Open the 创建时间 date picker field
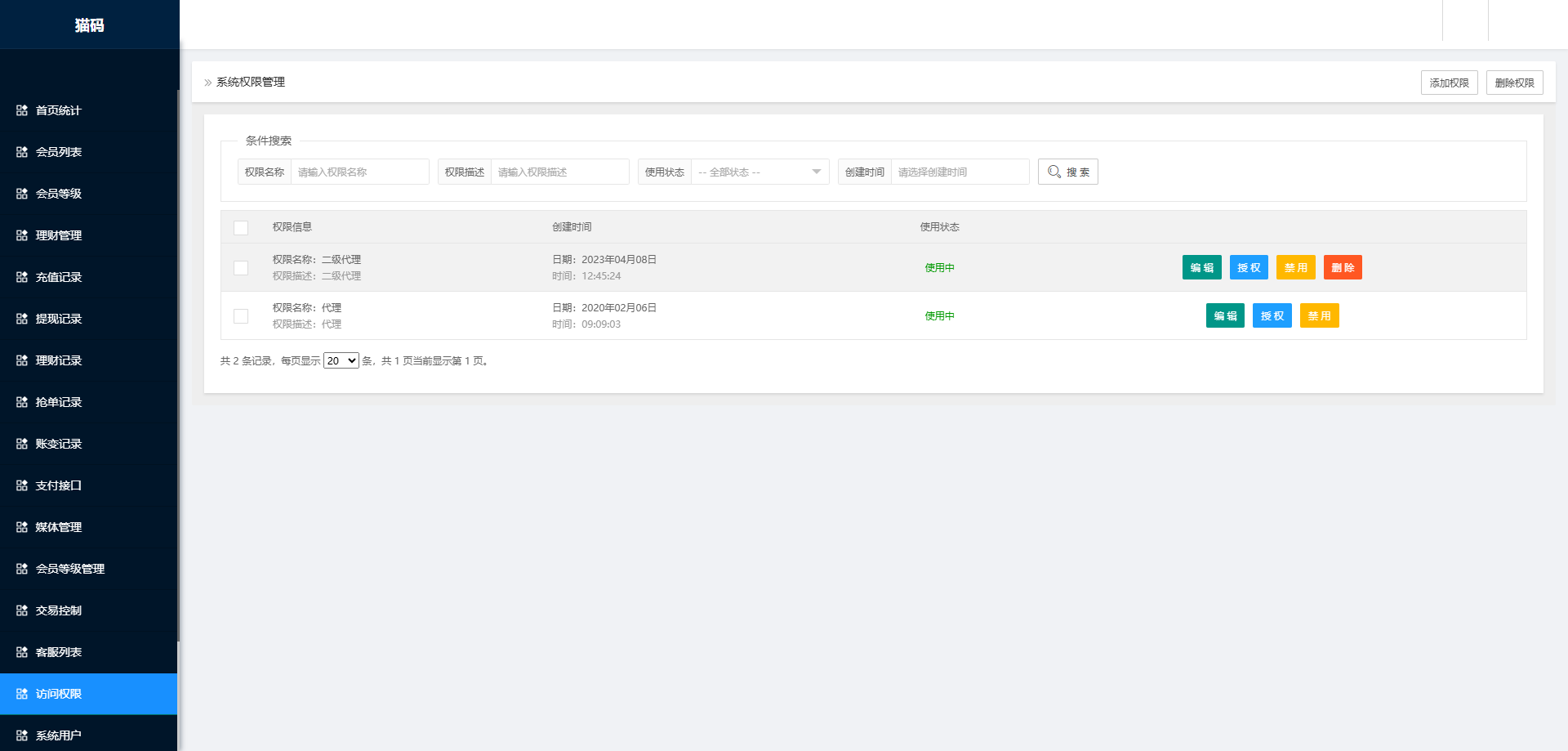The height and width of the screenshot is (751, 1568). (960, 172)
